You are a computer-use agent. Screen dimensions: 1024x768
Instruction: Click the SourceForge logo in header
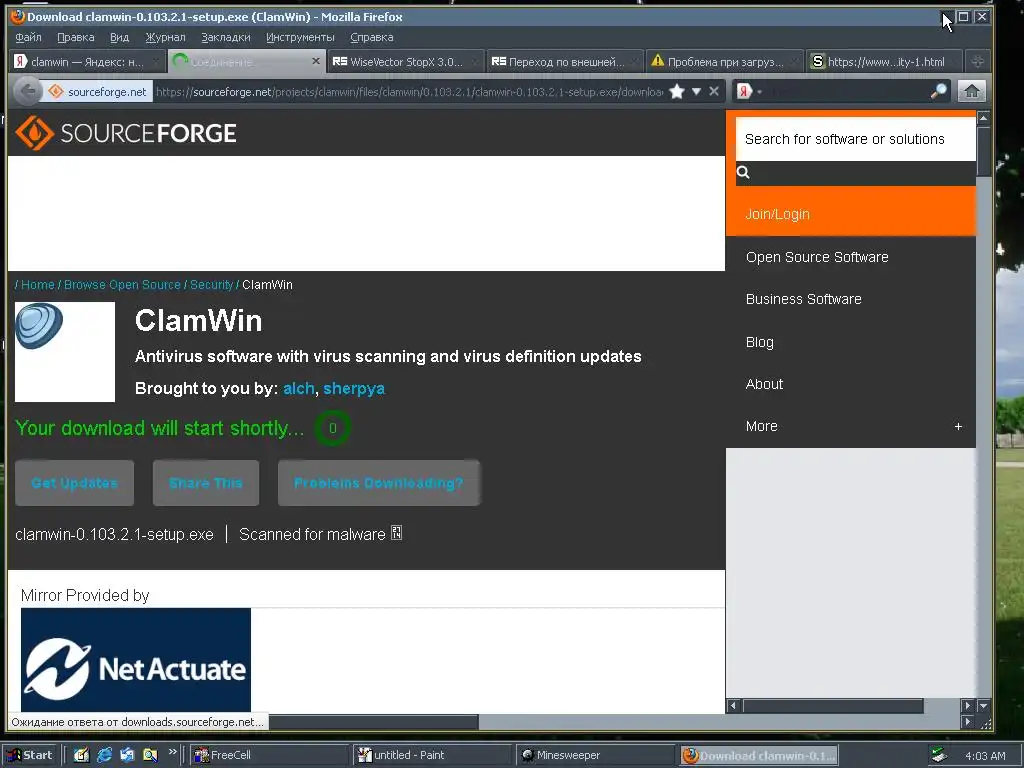[125, 133]
